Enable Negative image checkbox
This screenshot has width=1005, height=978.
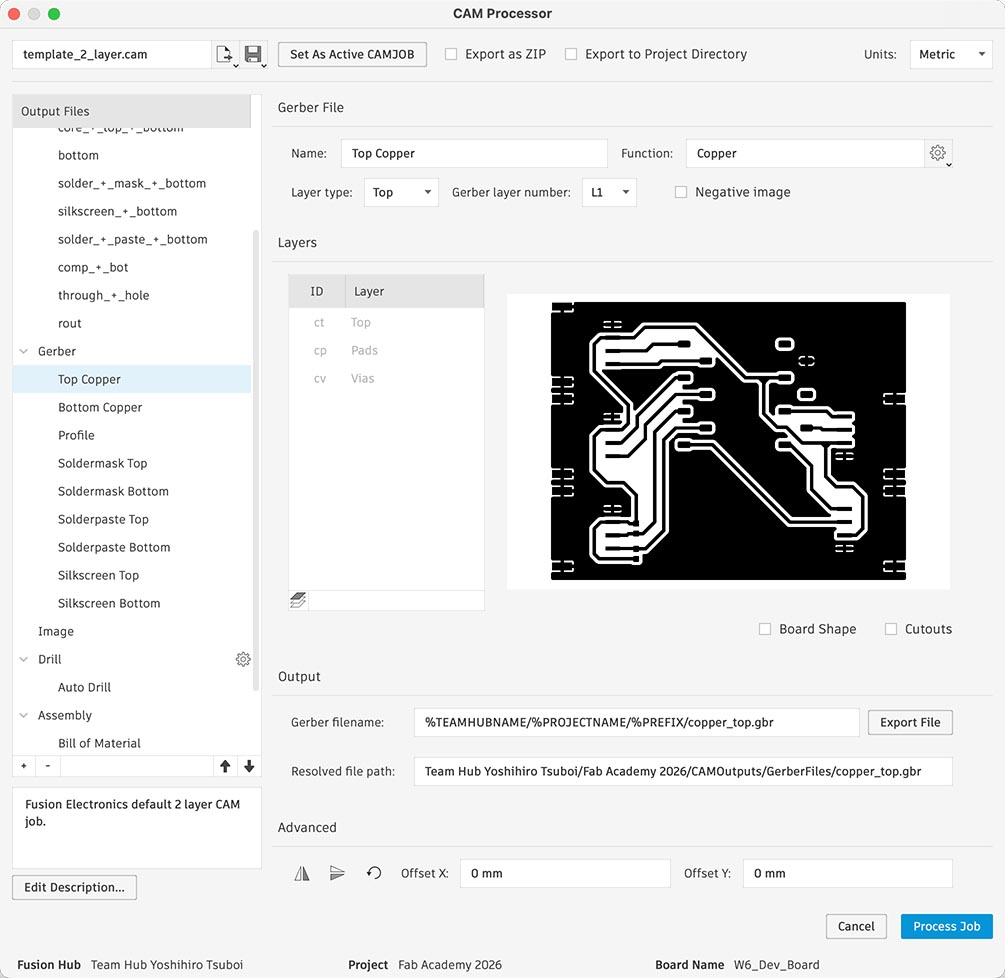point(681,192)
